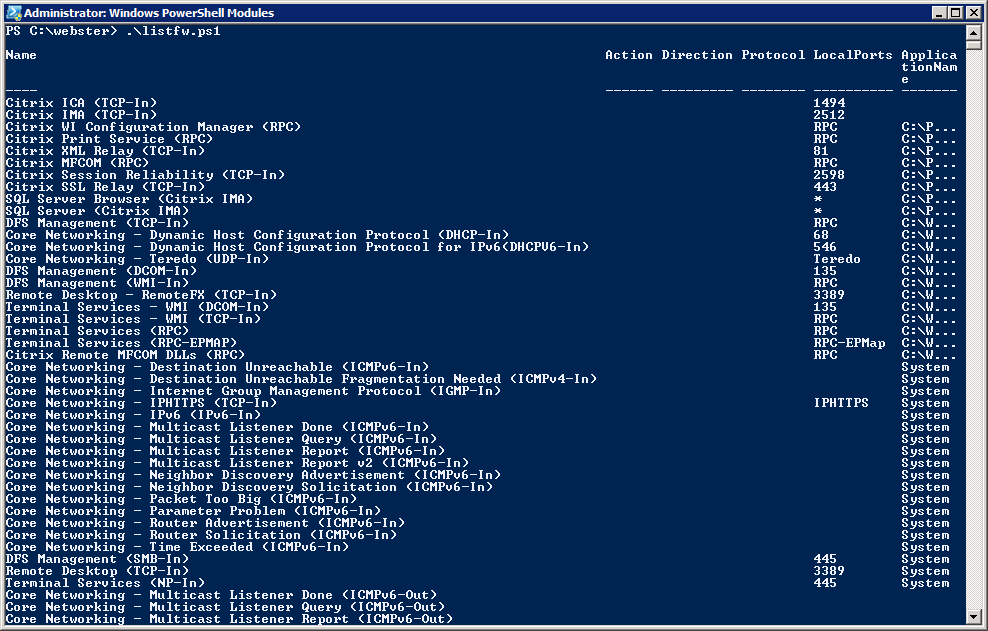
Task: Click the Terminal Services (NP-In) line
Action: (105, 583)
